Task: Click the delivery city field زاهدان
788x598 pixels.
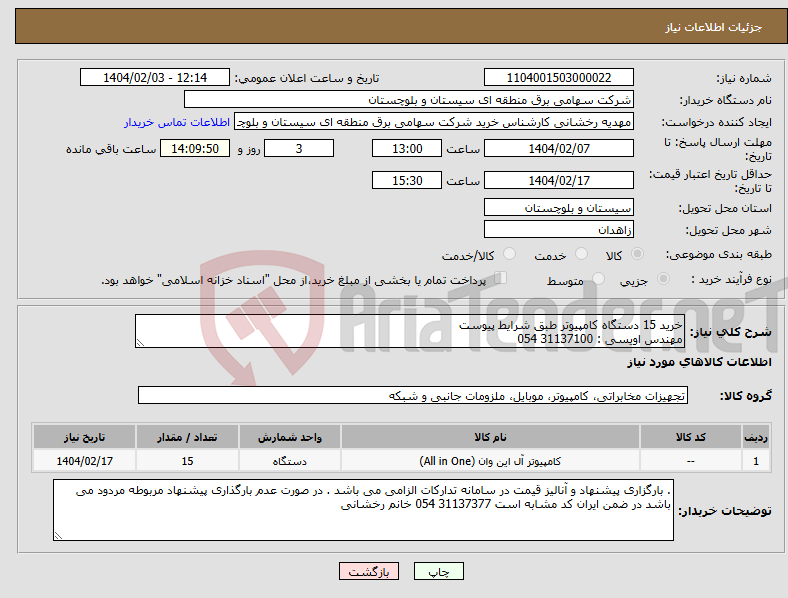Action: point(558,230)
